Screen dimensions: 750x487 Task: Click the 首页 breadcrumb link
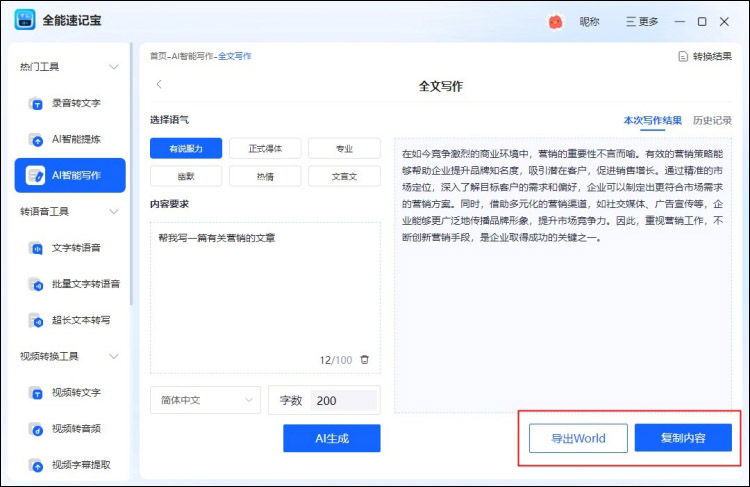click(x=158, y=56)
